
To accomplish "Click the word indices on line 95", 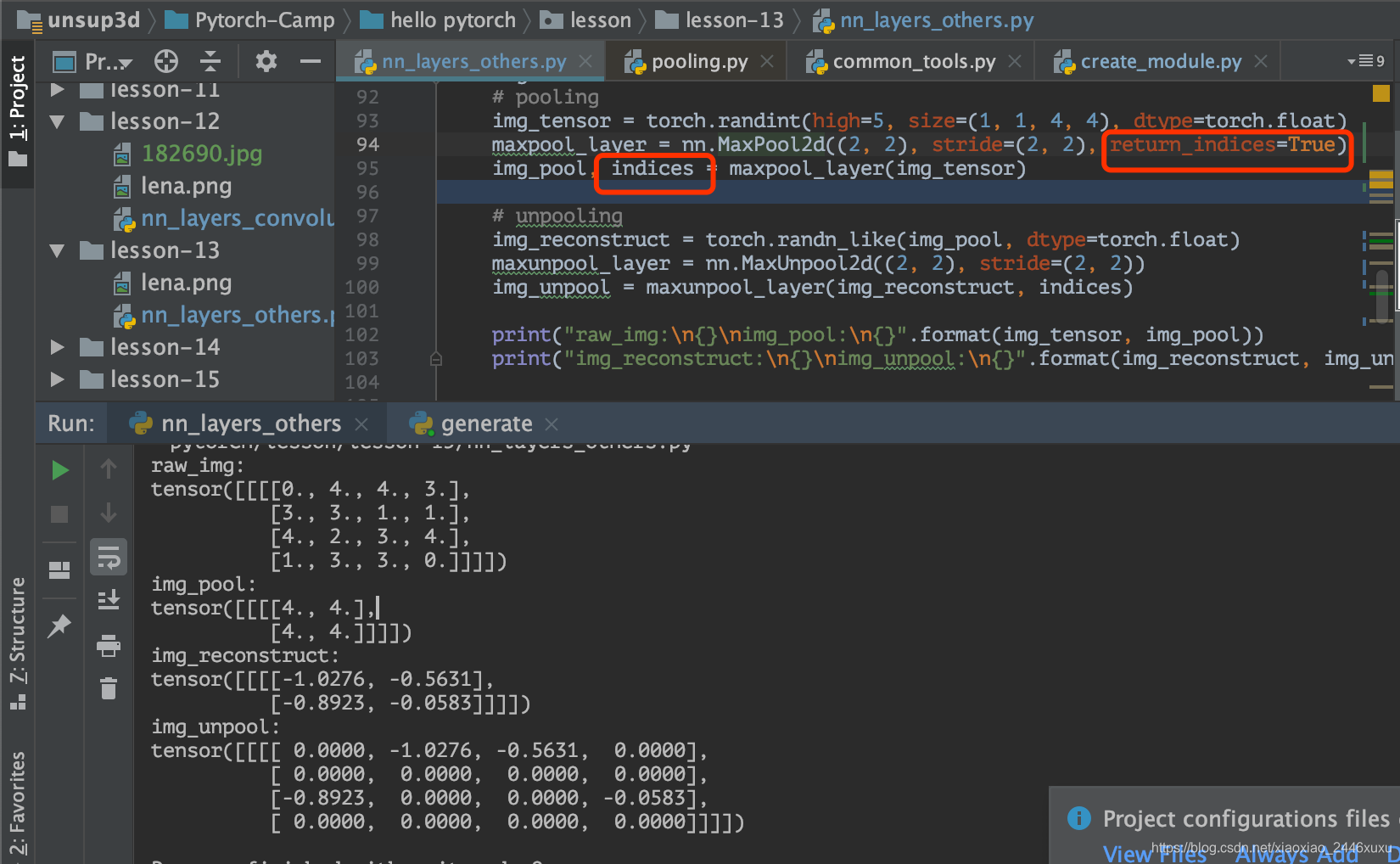I will (x=652, y=168).
